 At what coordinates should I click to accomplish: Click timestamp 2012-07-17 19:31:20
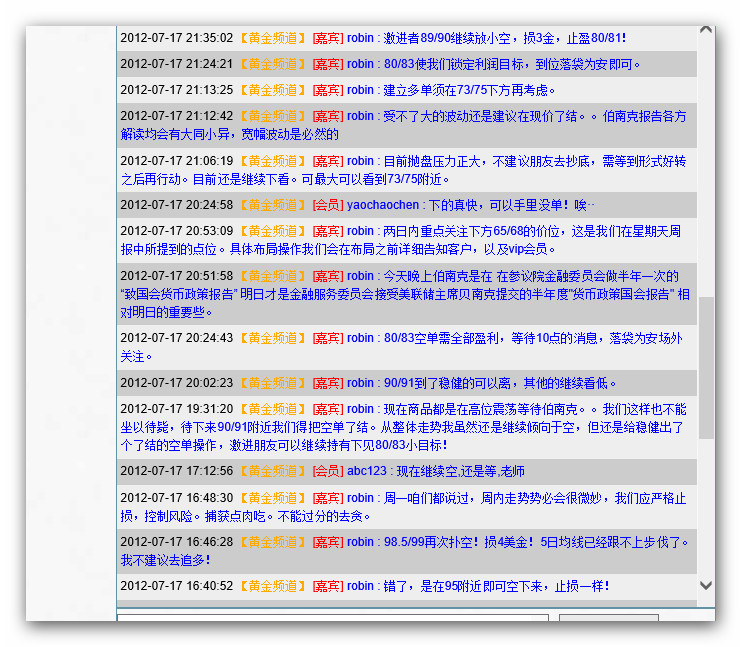pyautogui.click(x=177, y=409)
